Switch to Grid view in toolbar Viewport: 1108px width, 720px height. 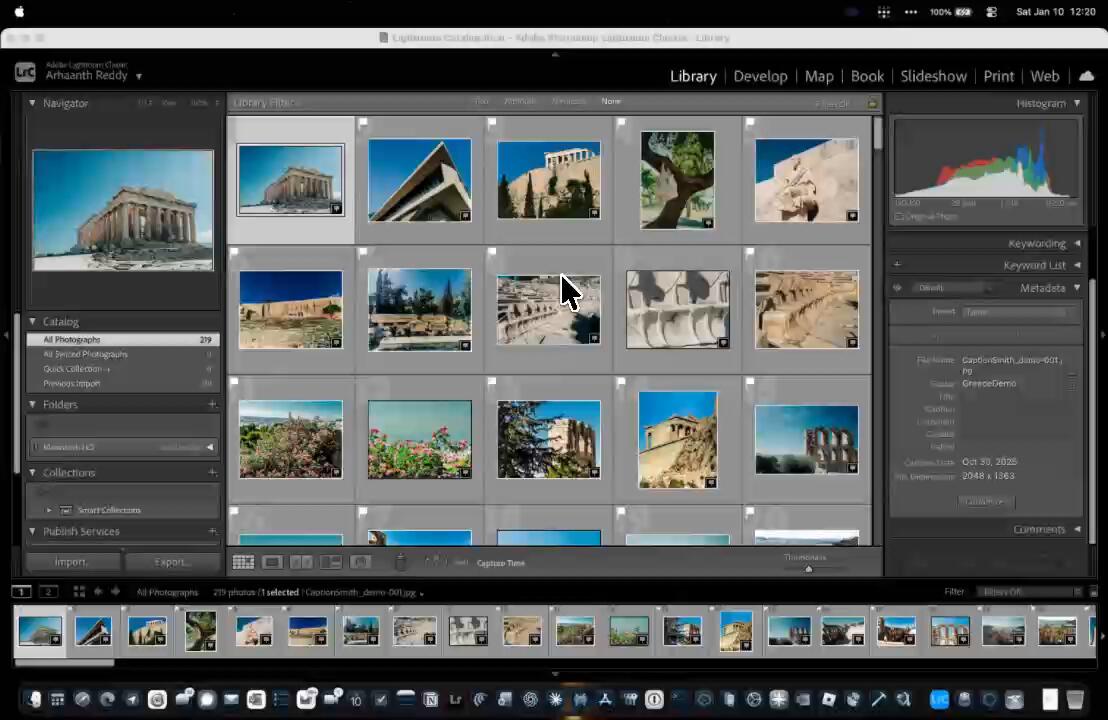pos(243,563)
